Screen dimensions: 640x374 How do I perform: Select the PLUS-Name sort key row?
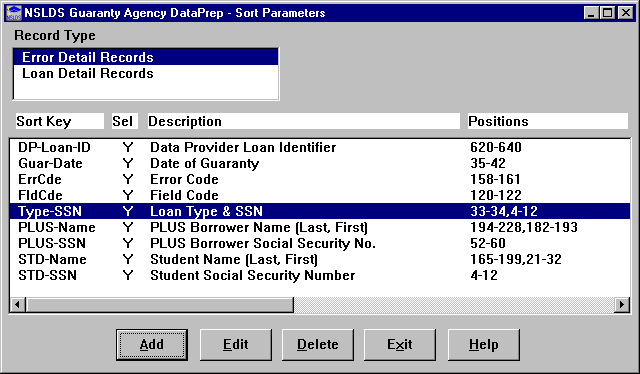320,227
